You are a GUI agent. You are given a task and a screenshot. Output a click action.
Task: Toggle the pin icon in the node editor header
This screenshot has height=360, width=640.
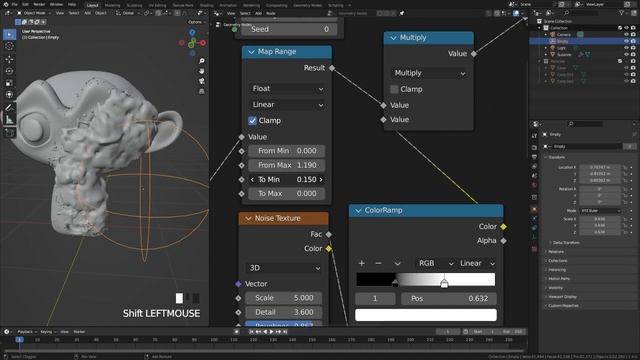coord(402,13)
